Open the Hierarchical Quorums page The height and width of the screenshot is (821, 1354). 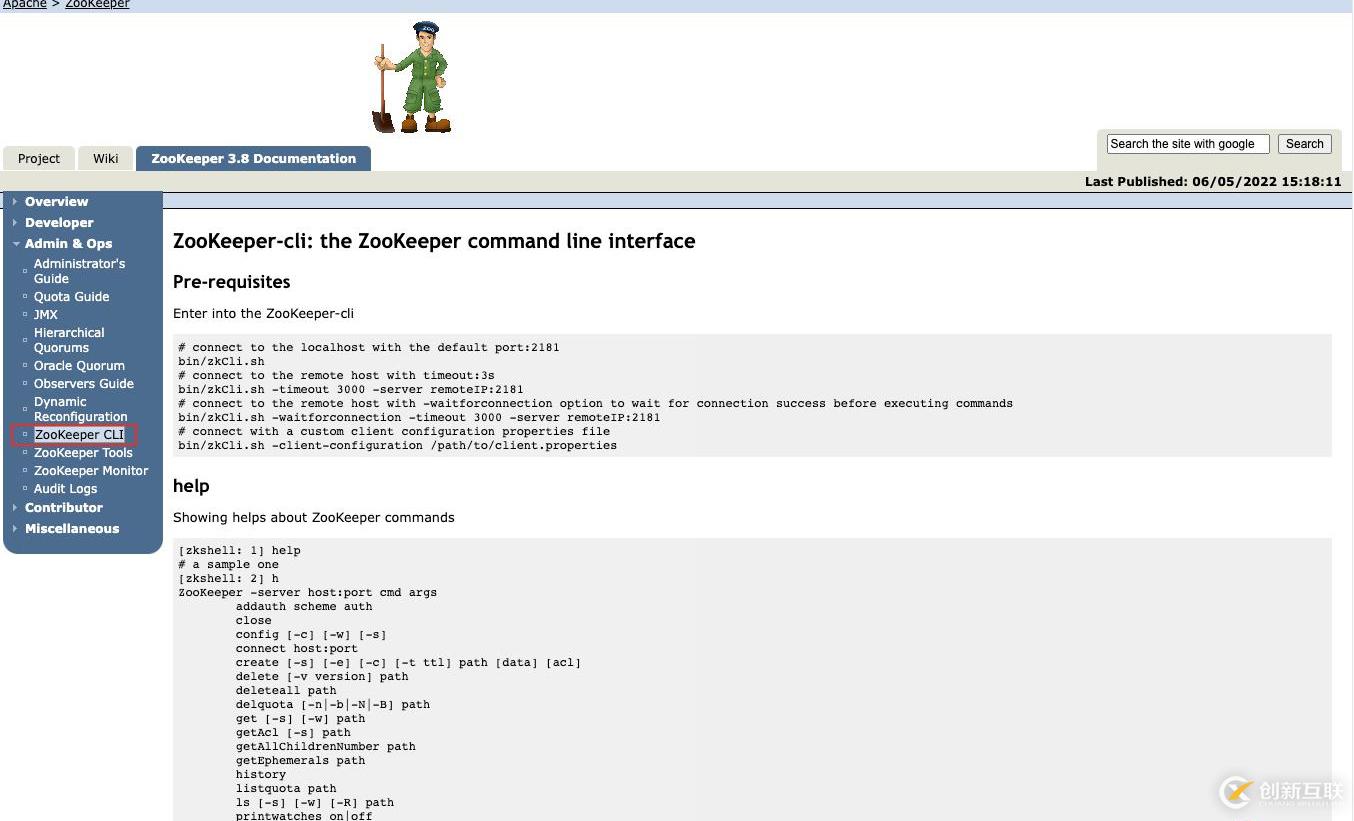[69, 340]
